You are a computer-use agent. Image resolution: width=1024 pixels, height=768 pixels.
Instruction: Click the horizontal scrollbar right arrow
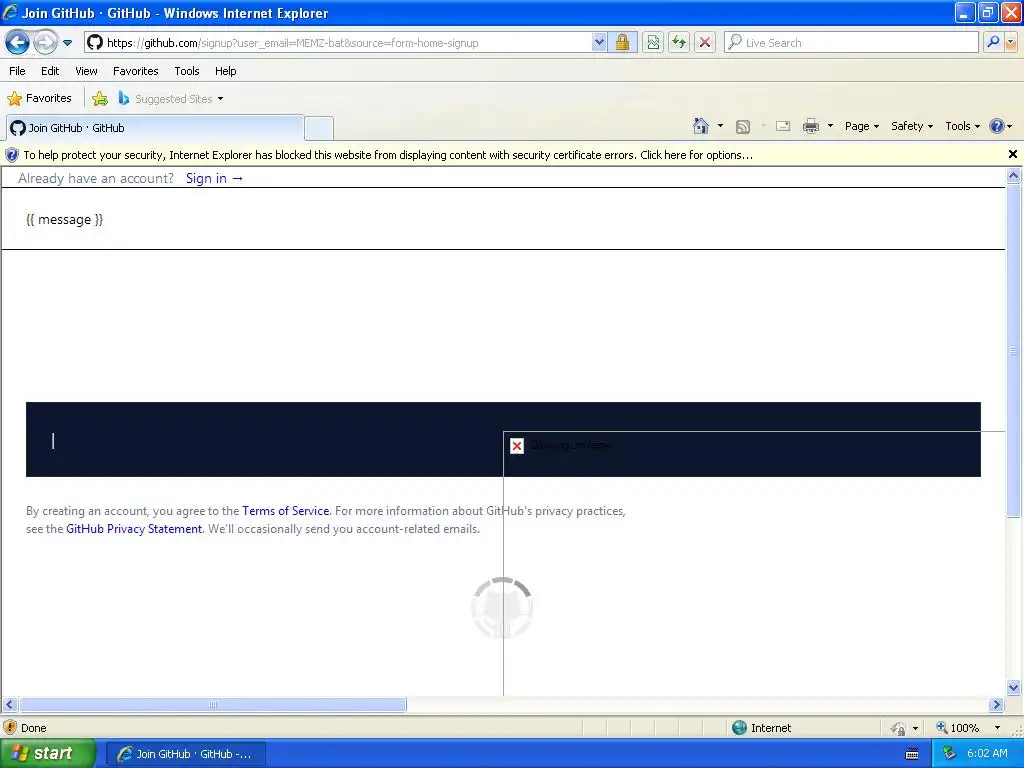tap(997, 705)
